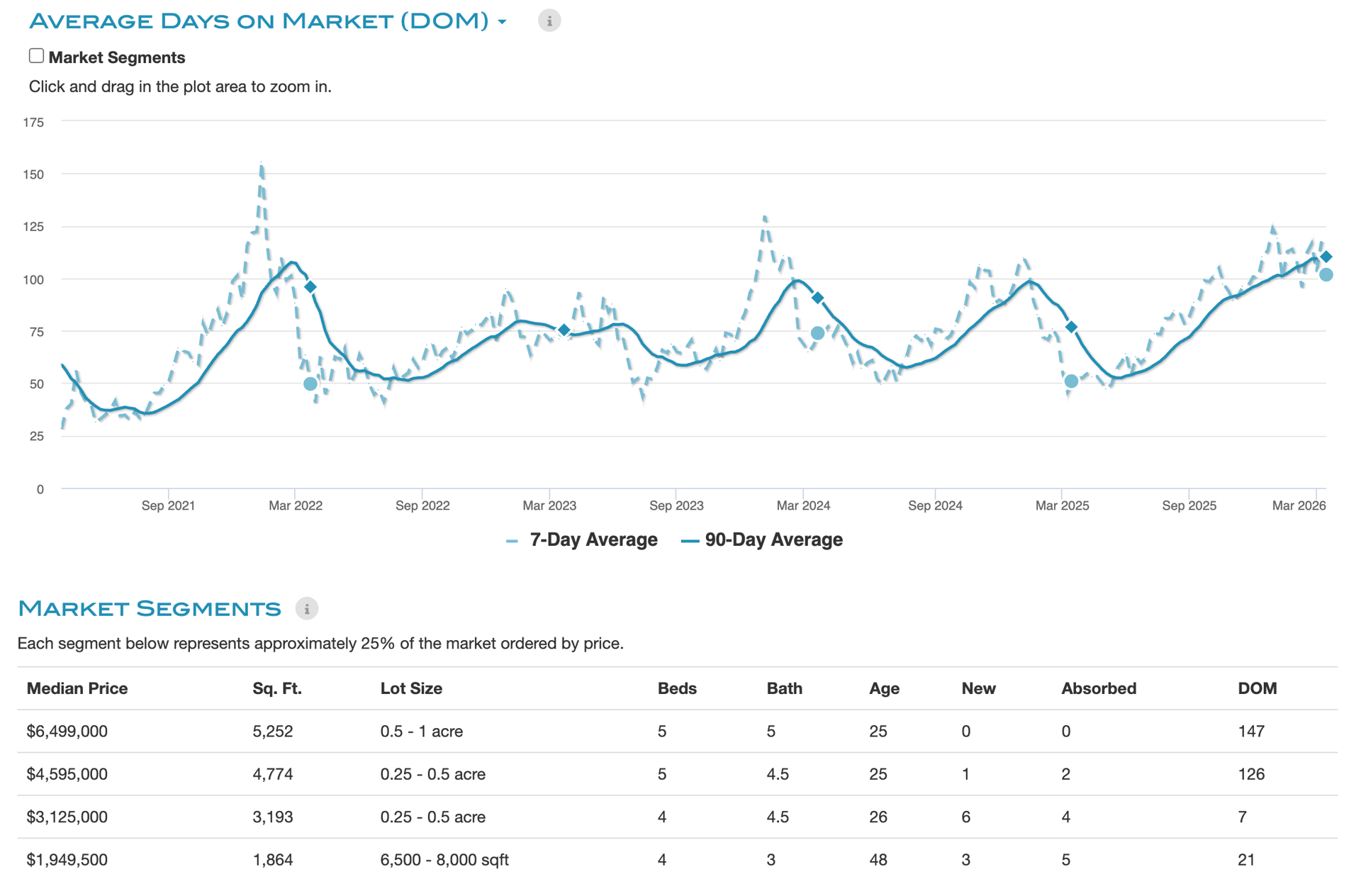Click circle marker near Mar 2024
The width and height of the screenshot is (1361, 896).
point(818,332)
